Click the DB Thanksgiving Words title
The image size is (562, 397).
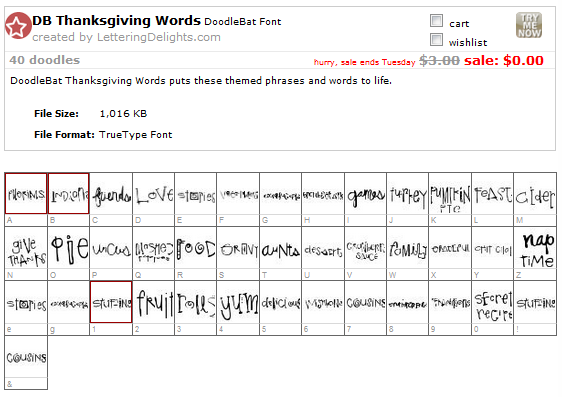click(116, 20)
